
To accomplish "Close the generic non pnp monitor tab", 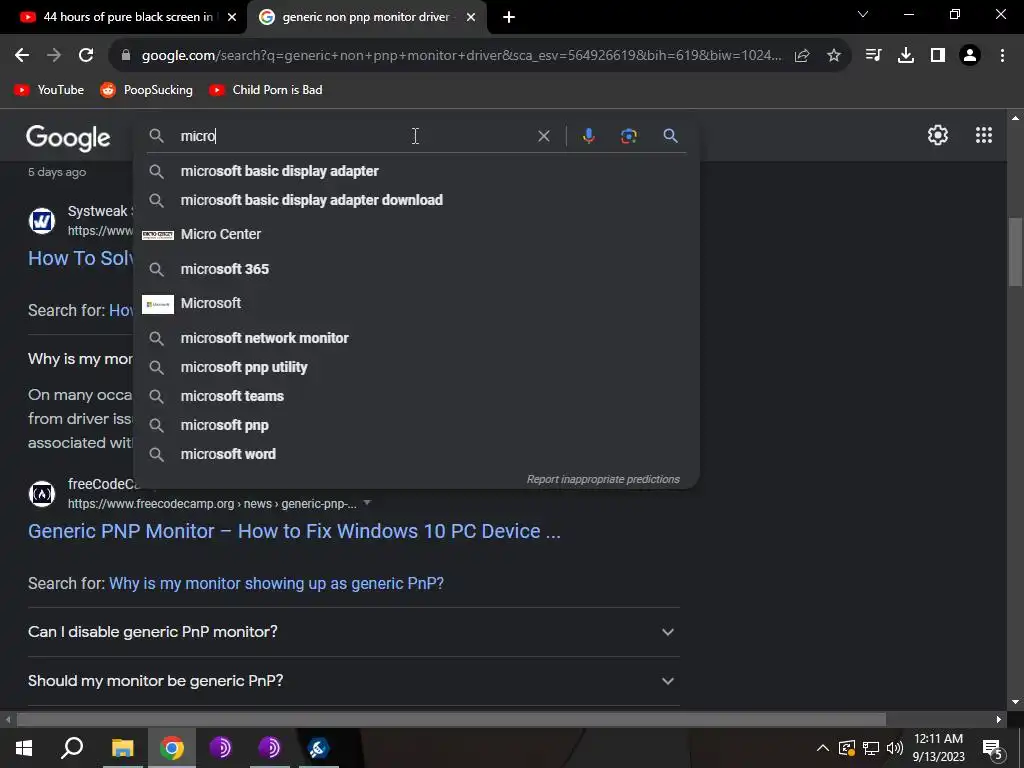I will pos(471,17).
